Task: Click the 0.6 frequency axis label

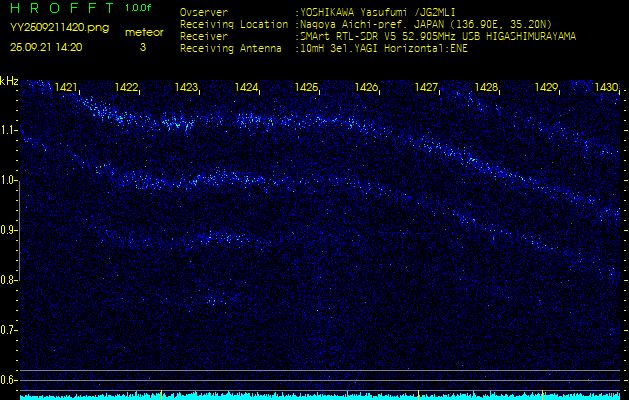Action: [x=10, y=380]
